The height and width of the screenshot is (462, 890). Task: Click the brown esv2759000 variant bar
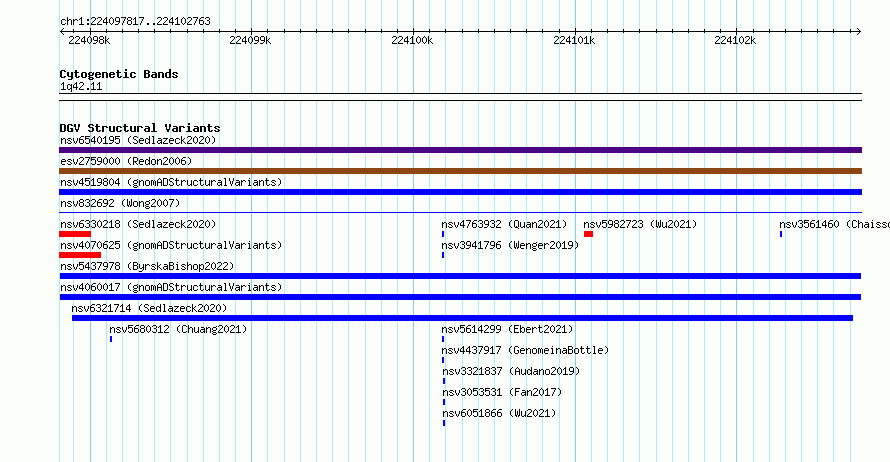[x=460, y=171]
